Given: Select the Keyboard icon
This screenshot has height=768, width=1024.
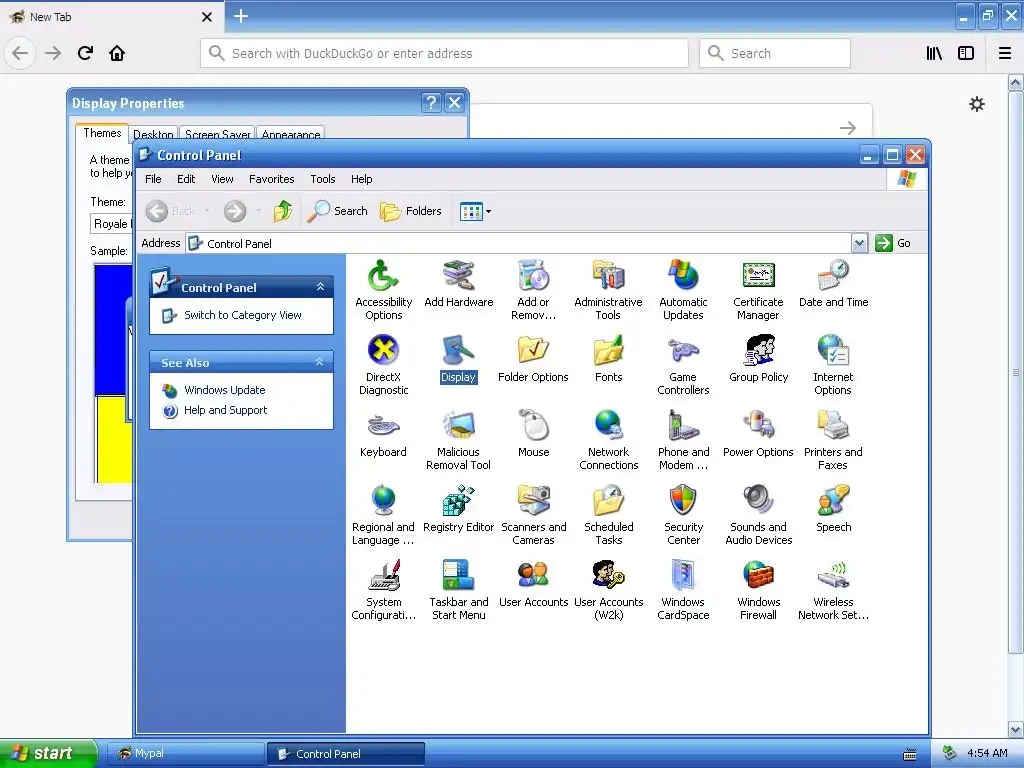Looking at the screenshot, I should (x=383, y=434).
